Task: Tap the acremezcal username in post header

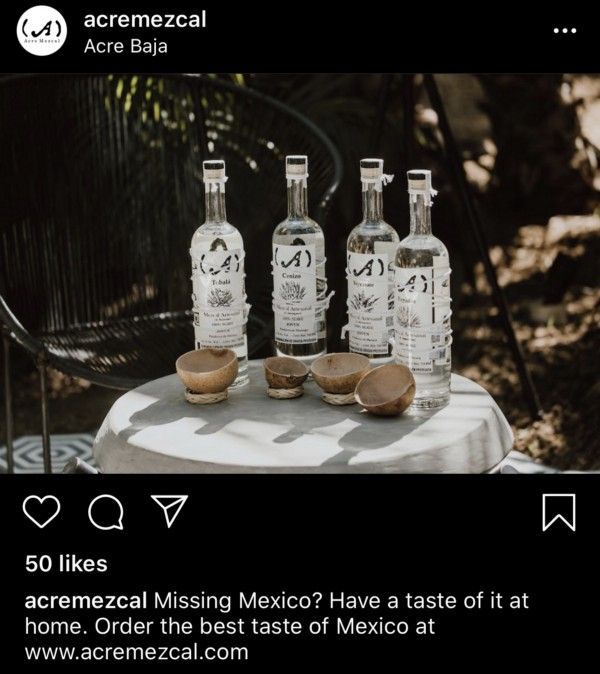Action: tap(145, 20)
